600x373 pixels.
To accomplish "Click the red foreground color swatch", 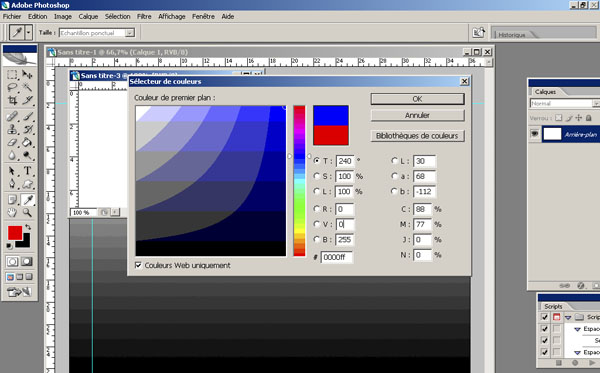I will (15, 233).
